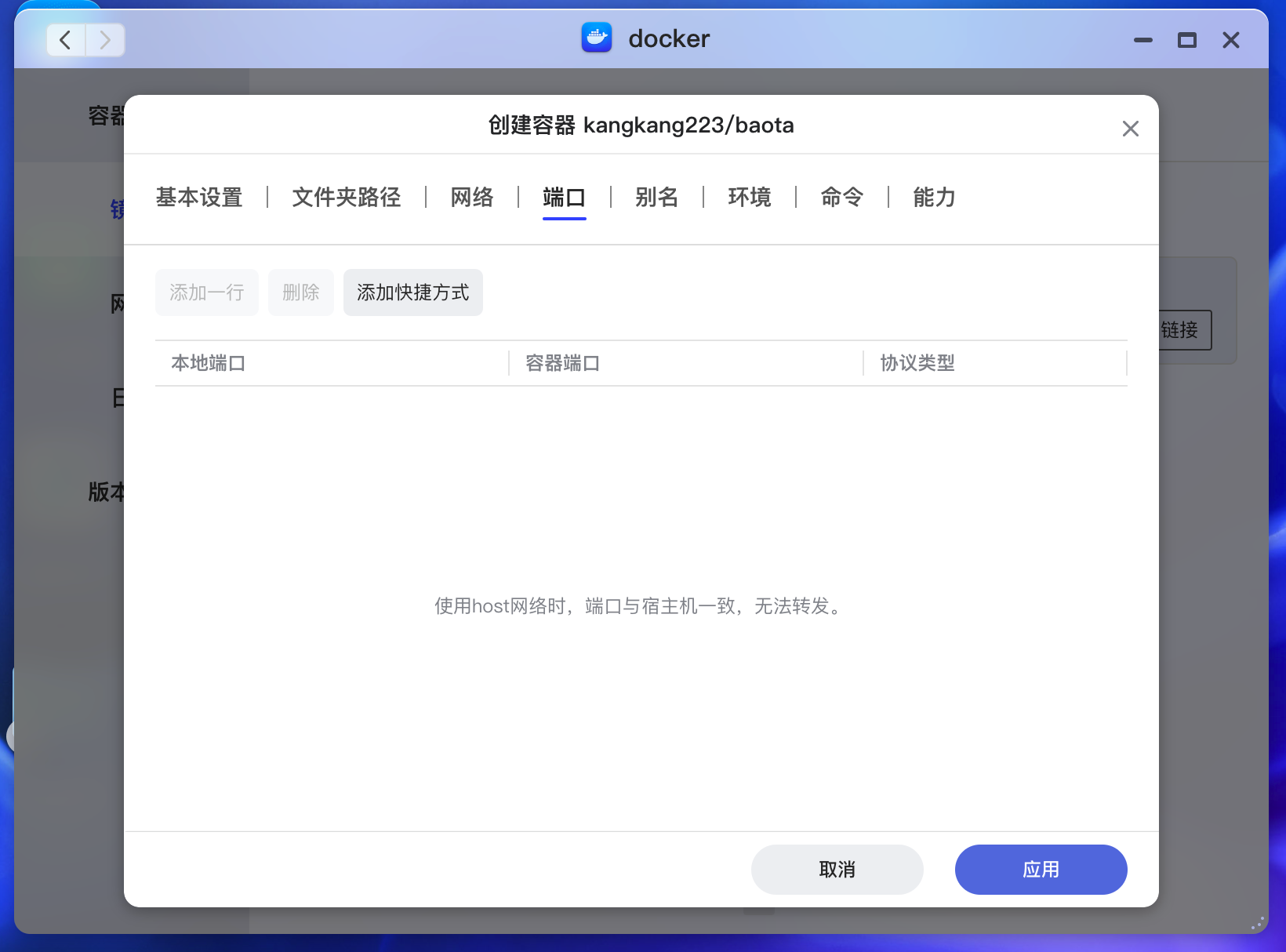Open the 命令 tab
Viewport: 1286px width, 952px height.
click(x=842, y=197)
